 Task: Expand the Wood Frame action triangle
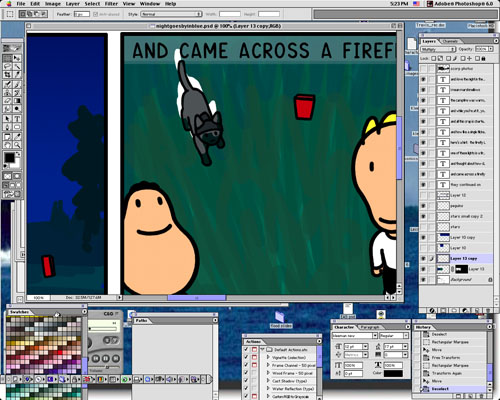point(268,373)
